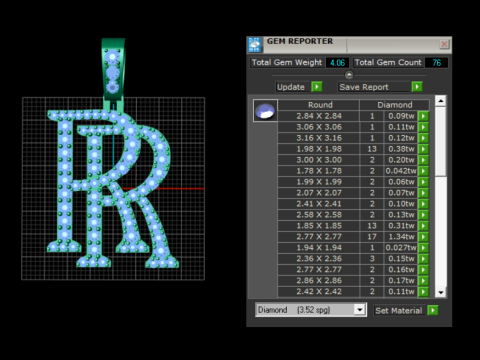Click green arrow on the 1.34tw row

[423, 237]
